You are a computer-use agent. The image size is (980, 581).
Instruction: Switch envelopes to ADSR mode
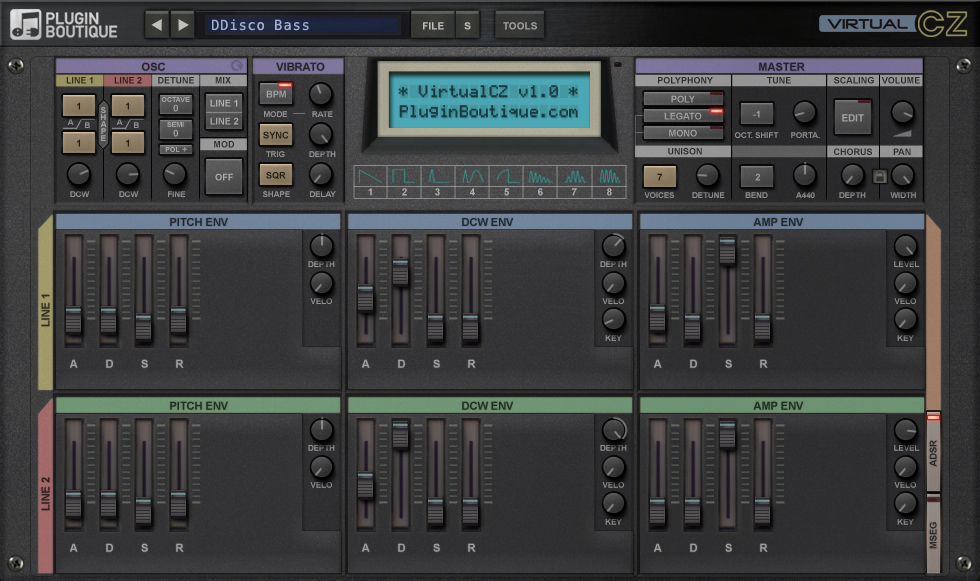click(933, 452)
